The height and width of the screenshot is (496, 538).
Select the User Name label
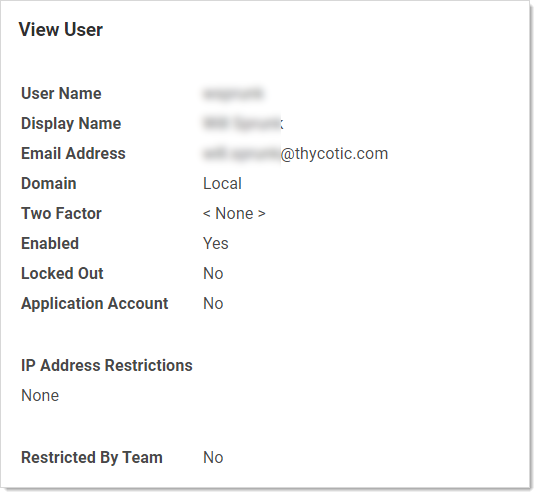61,93
